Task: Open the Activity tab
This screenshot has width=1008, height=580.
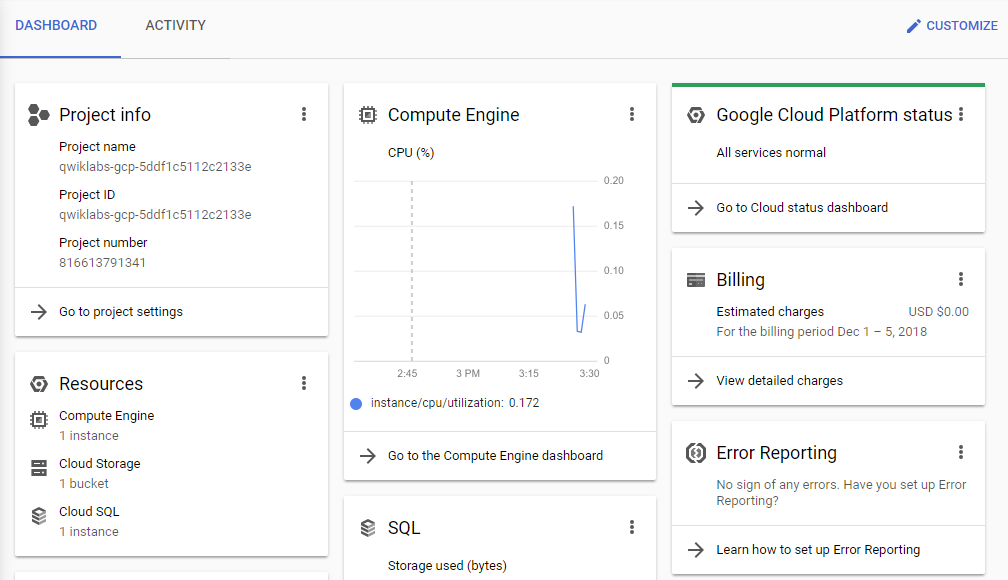Action: click(x=176, y=26)
